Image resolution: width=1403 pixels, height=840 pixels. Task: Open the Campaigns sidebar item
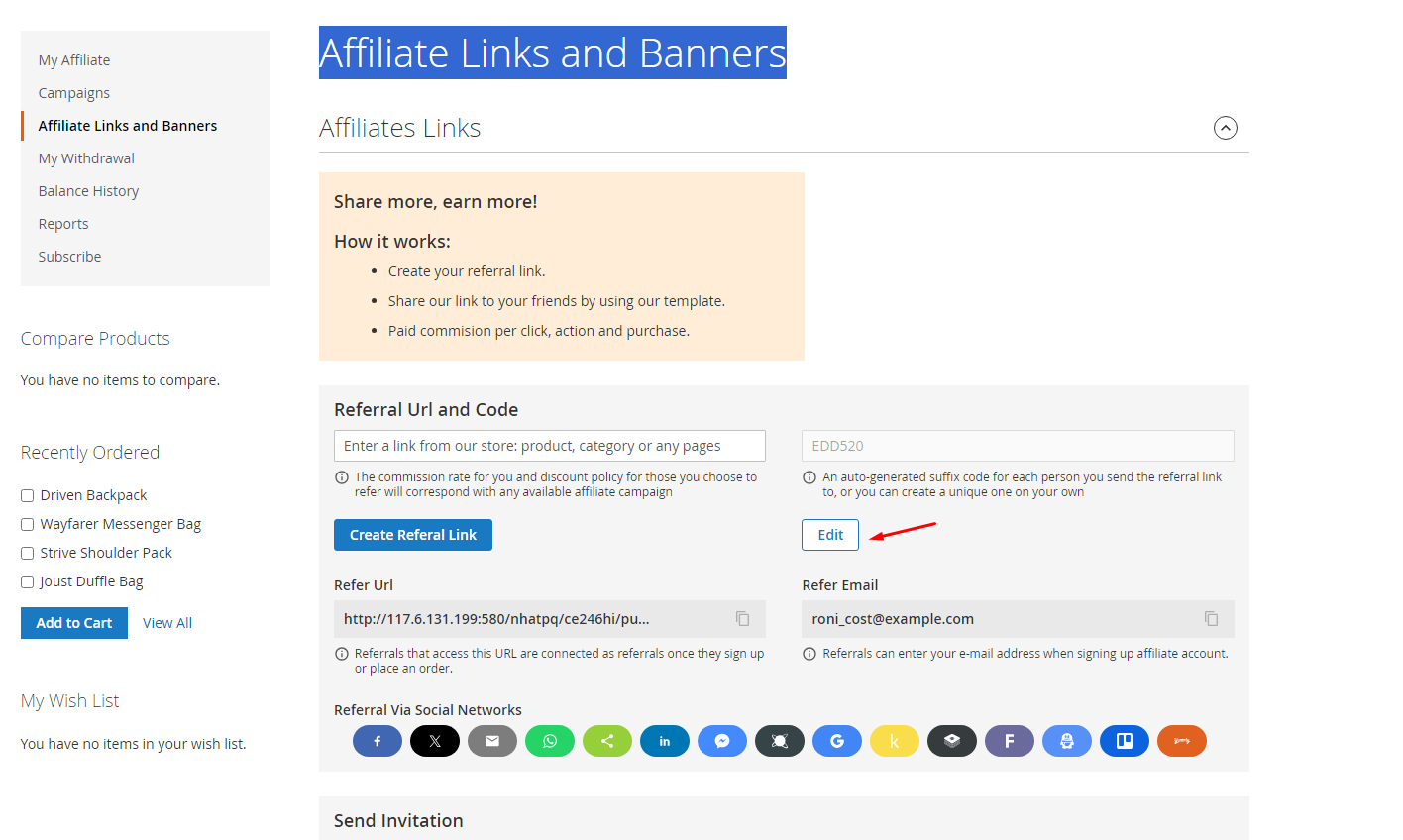coord(74,93)
